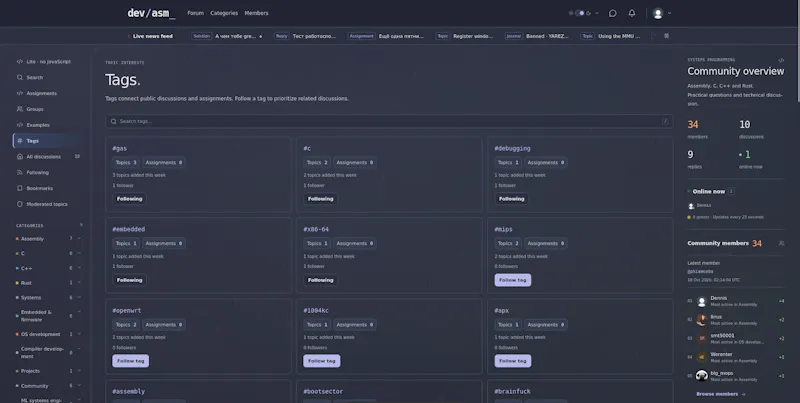This screenshot has width=800, height=403.
Task: Expand the Assembly category
Action: click(79, 239)
